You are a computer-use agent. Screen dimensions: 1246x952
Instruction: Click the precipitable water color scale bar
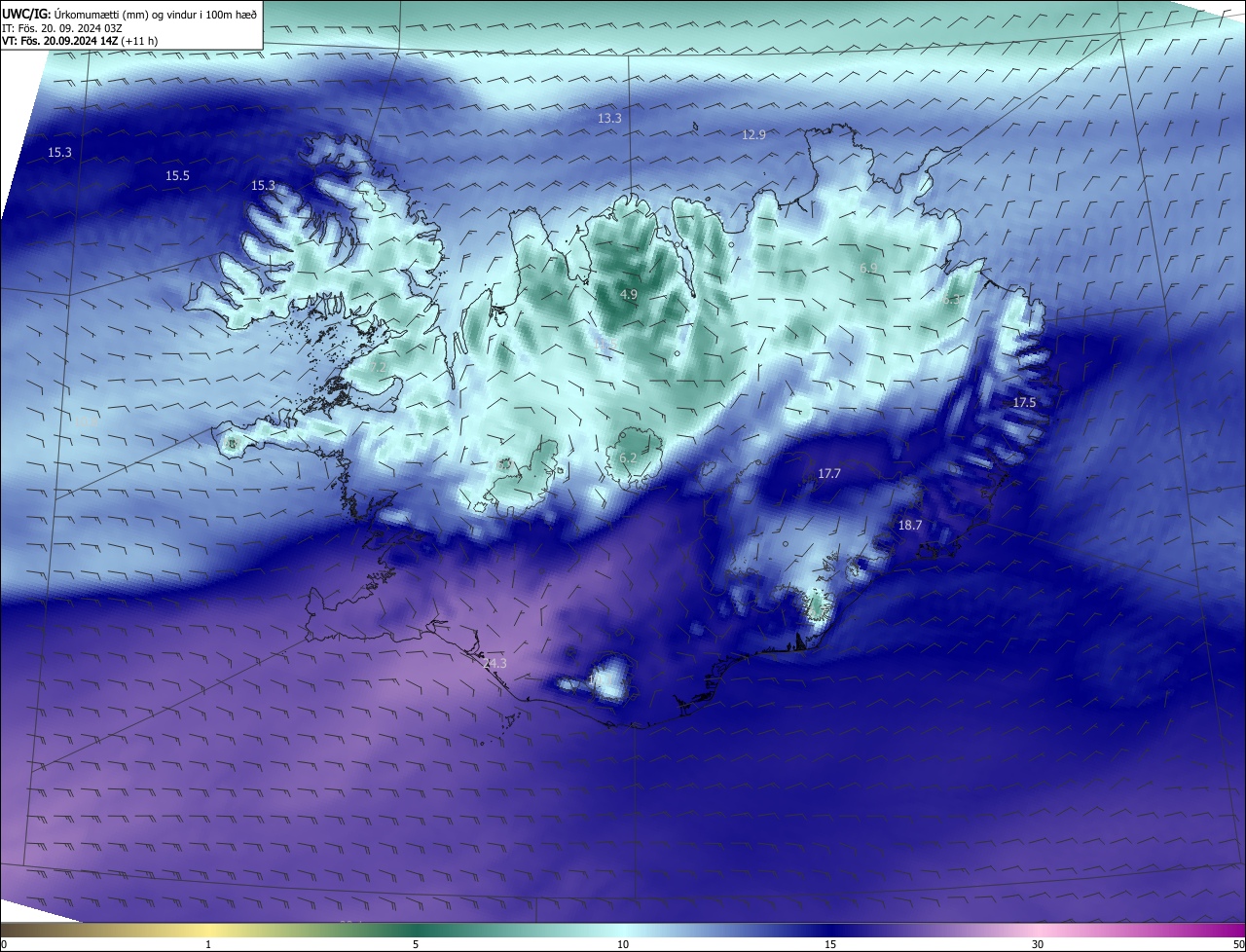coord(623,930)
